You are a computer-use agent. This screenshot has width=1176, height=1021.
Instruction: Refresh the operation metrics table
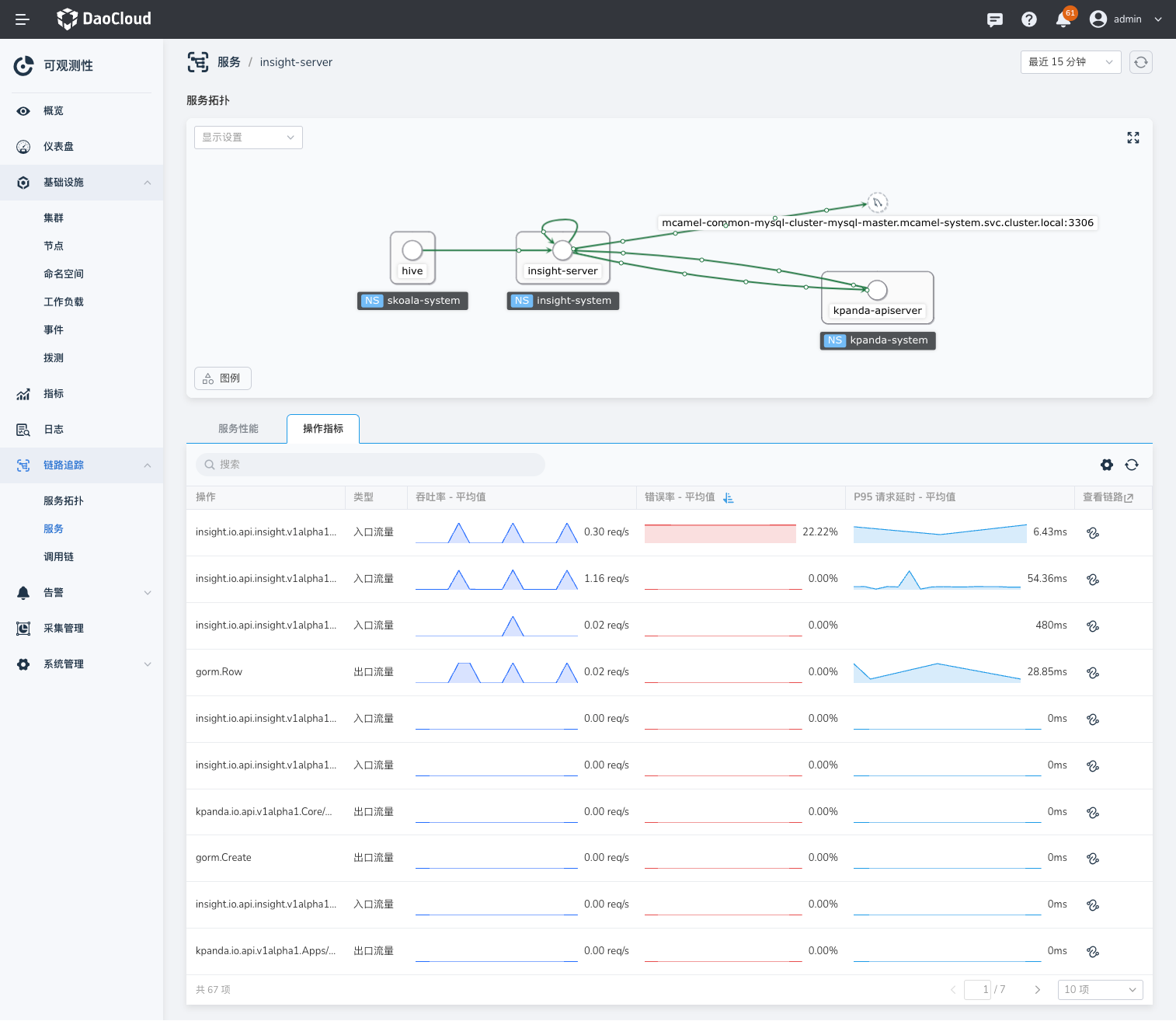coord(1132,465)
